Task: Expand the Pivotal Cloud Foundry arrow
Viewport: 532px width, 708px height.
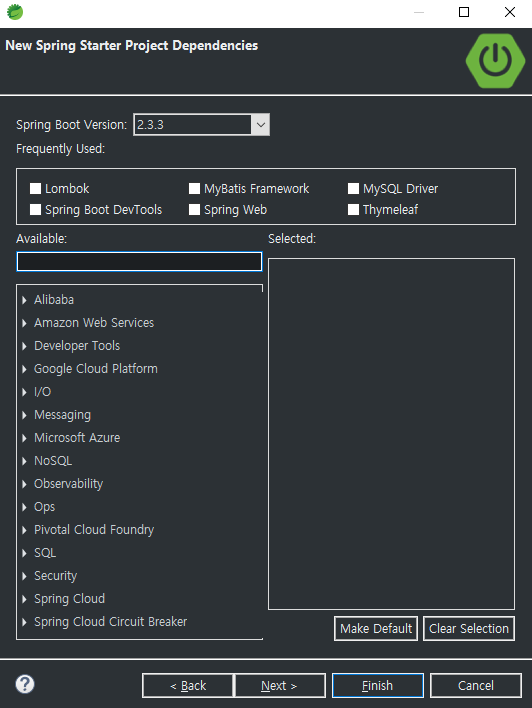Action: [24, 530]
